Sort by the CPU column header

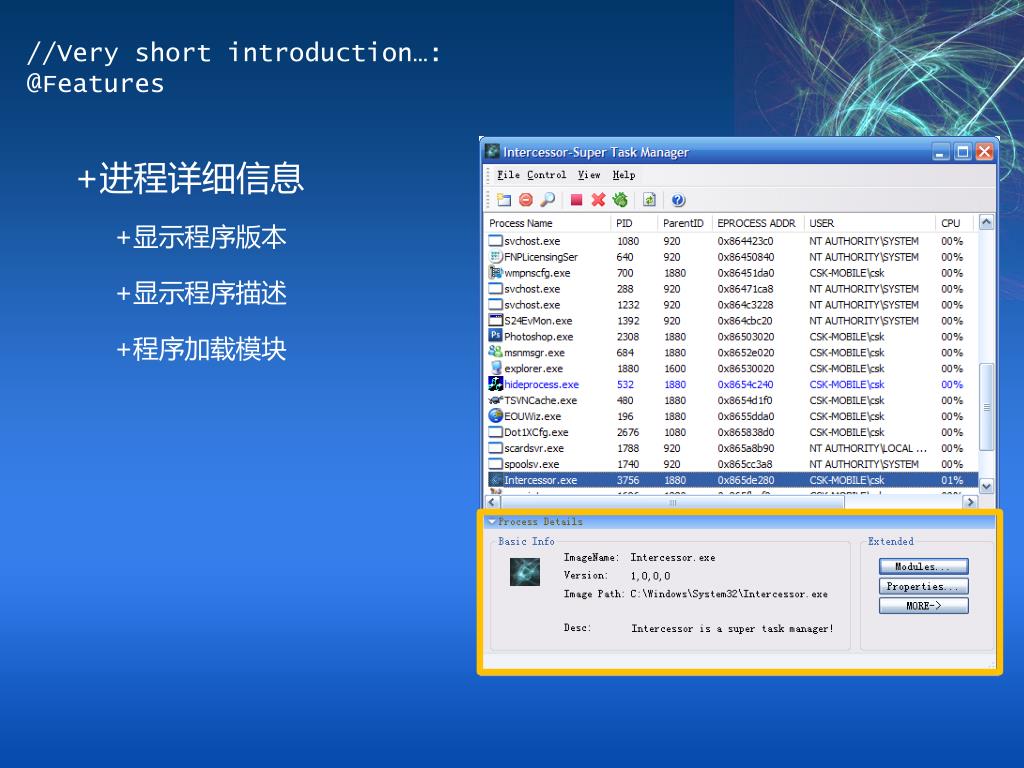tap(954, 223)
